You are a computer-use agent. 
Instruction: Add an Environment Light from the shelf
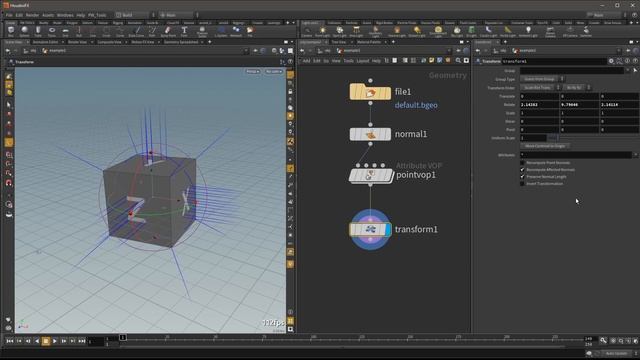pos(438,31)
